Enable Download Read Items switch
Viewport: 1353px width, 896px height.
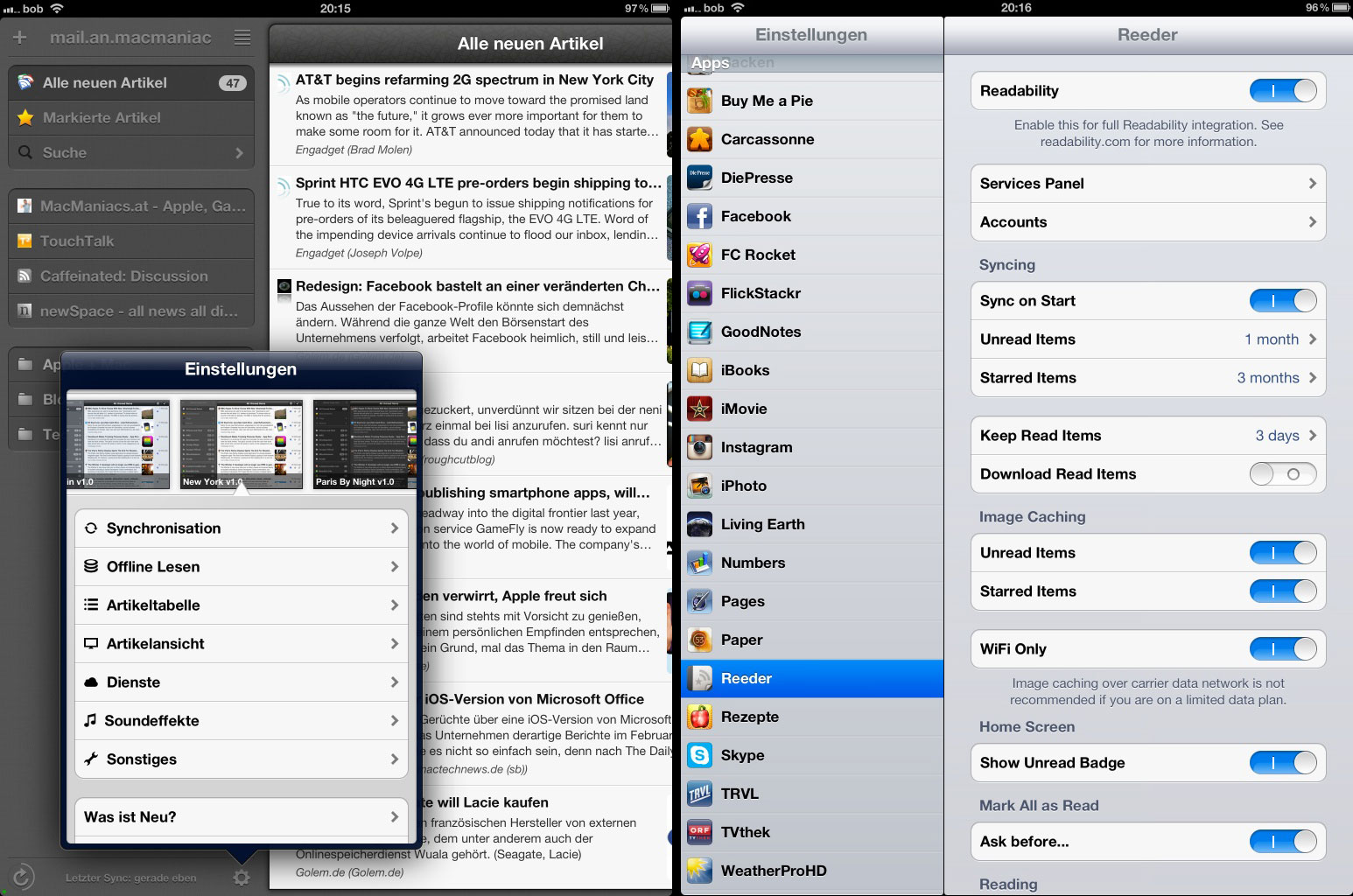pyautogui.click(x=1283, y=474)
